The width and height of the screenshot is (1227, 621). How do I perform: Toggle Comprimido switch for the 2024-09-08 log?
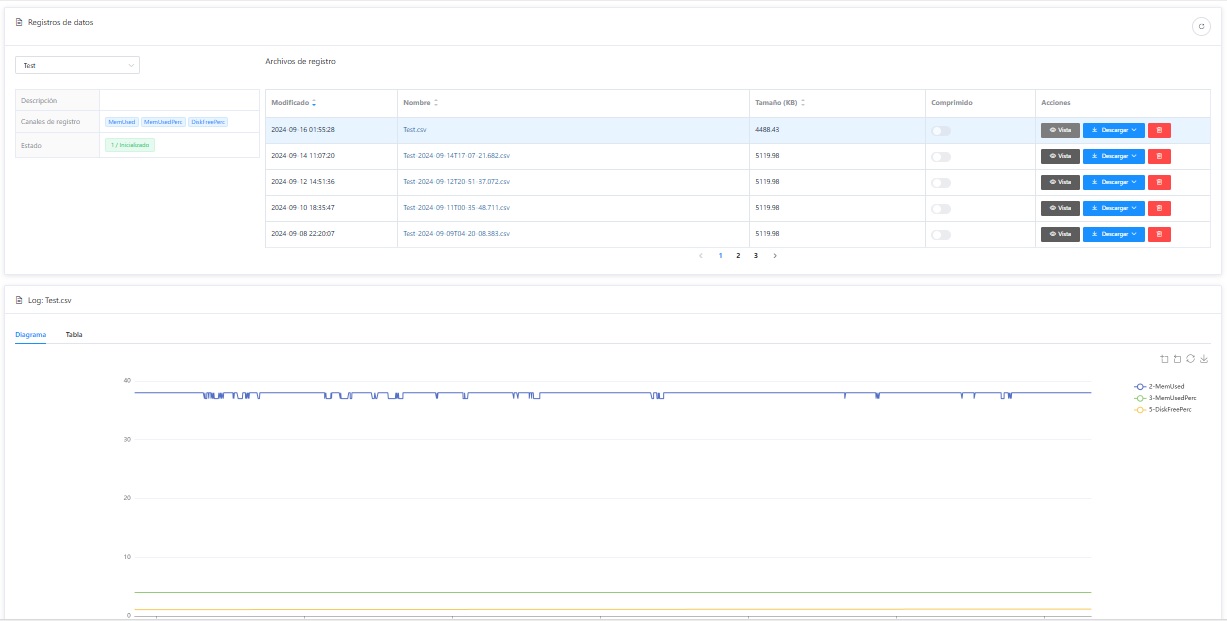[940, 235]
